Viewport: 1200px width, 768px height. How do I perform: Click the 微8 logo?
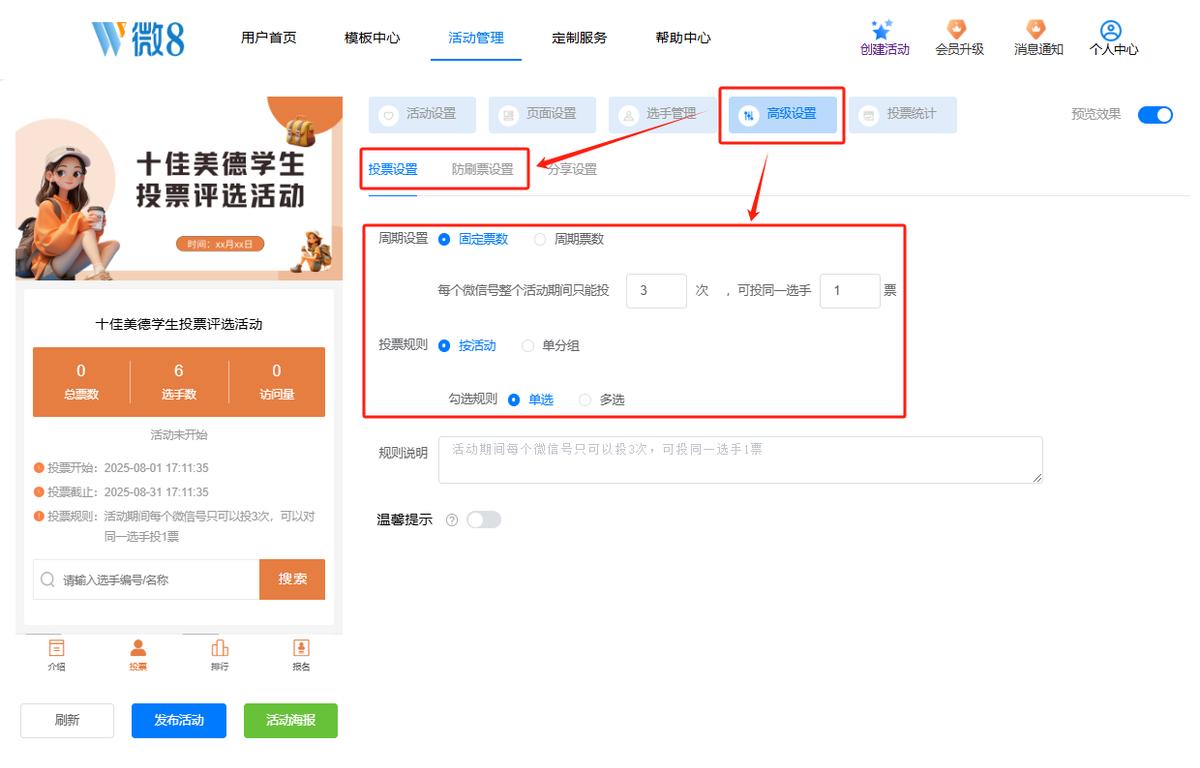point(138,38)
